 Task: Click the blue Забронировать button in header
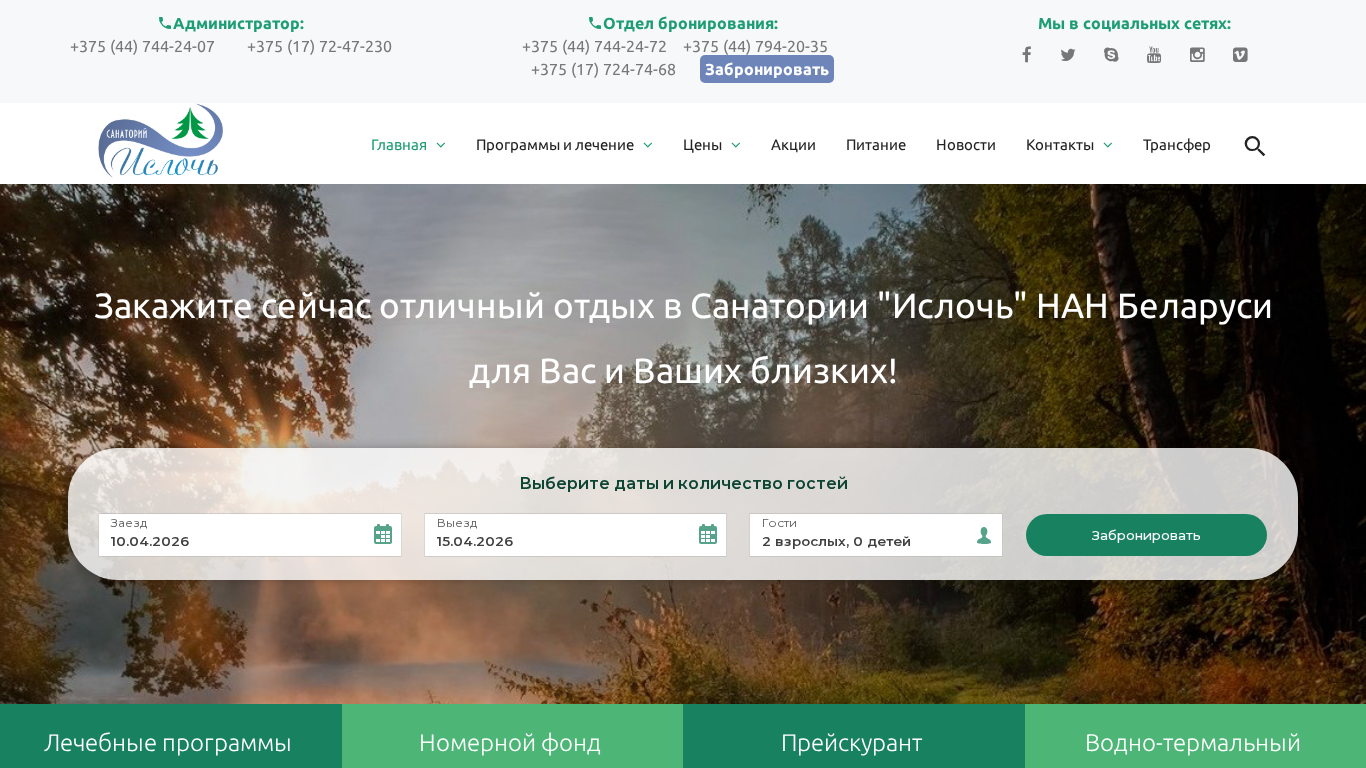coord(767,69)
